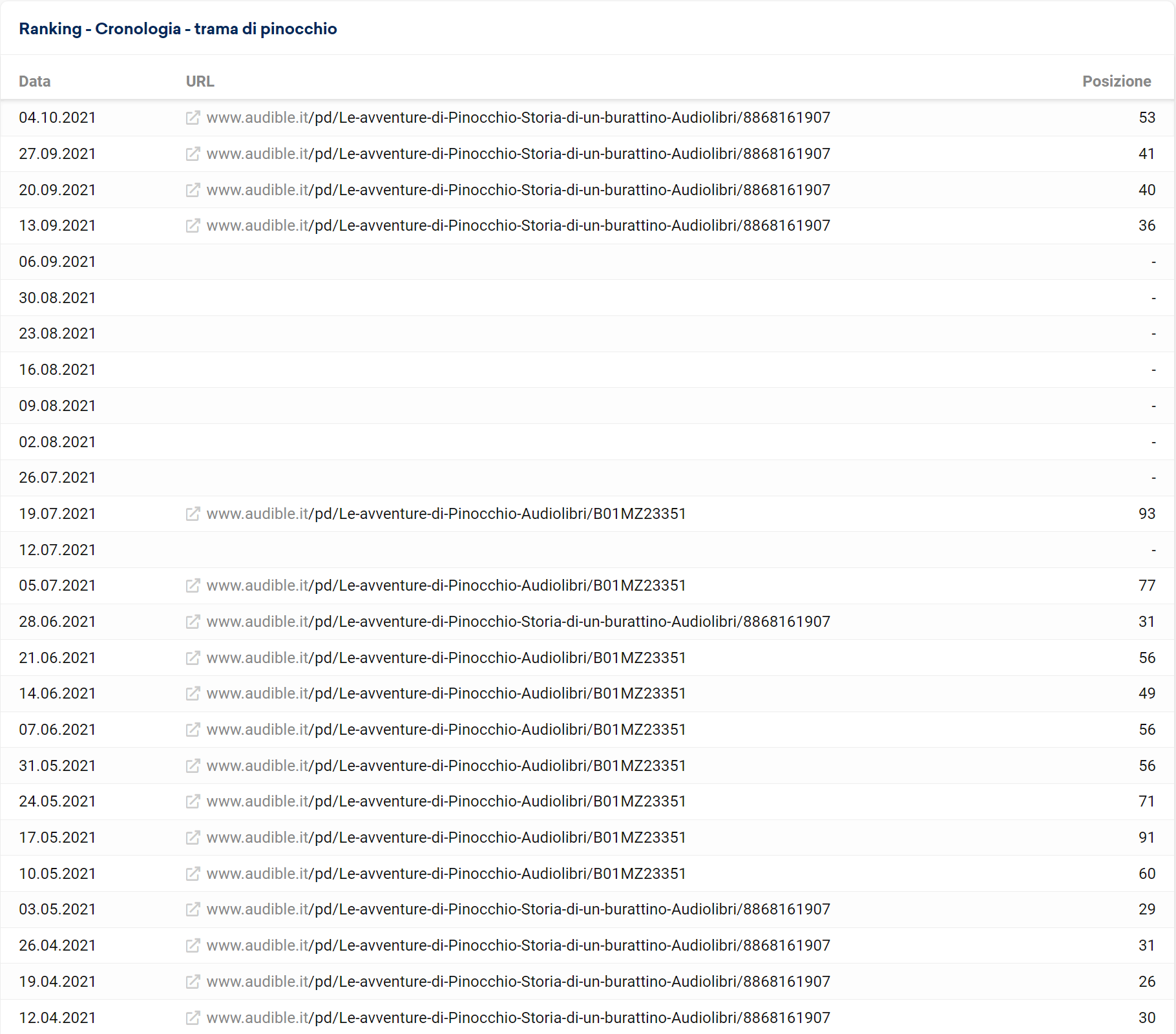Viewport: 1176px width, 1034px height.
Task: Open the B01MZ23351 URL dated 05.07.2021
Action: coord(446,586)
